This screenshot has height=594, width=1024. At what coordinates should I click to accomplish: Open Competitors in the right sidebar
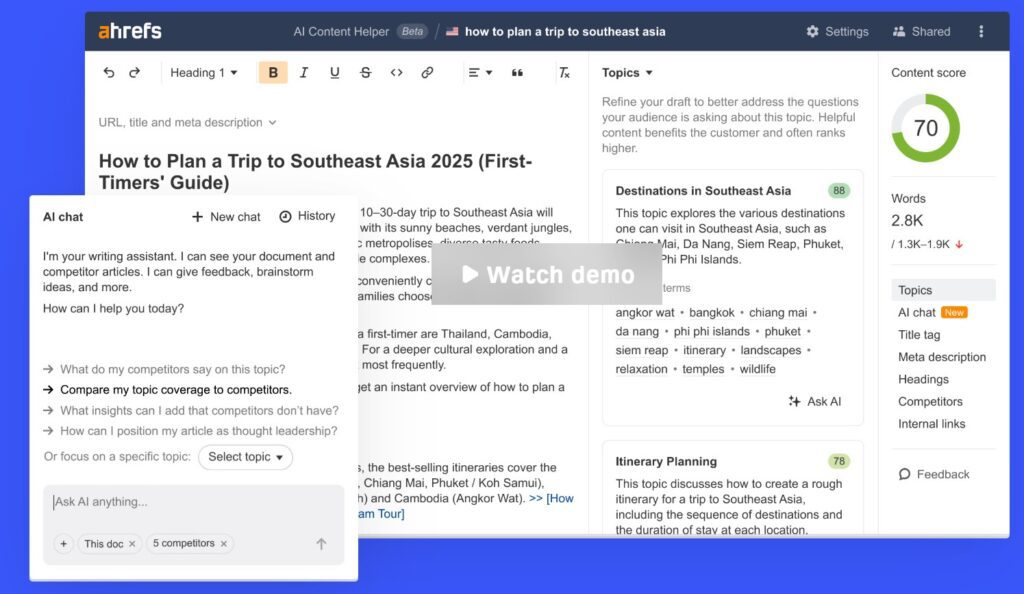(930, 402)
